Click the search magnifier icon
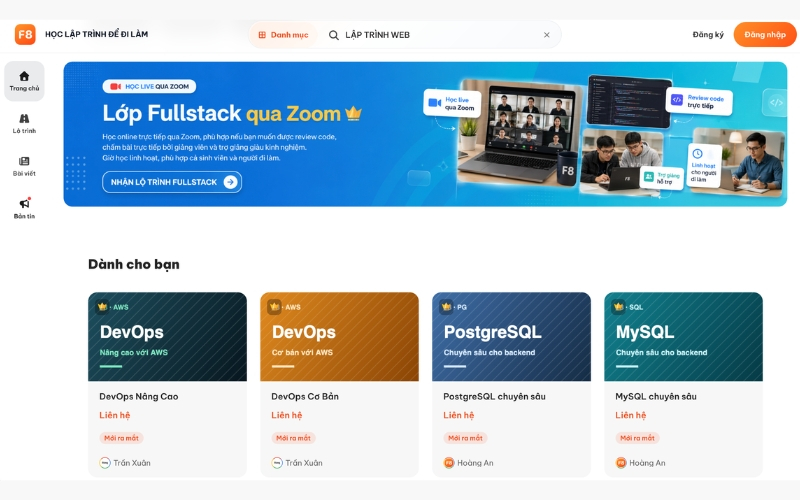The width and height of the screenshot is (800, 500). point(334,35)
